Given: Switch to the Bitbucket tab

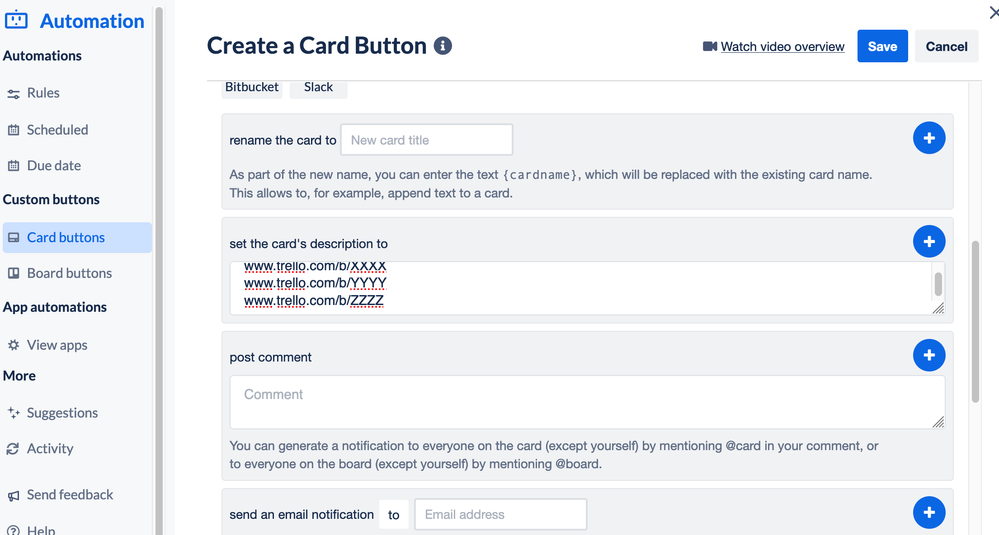Looking at the screenshot, I should pos(252,87).
